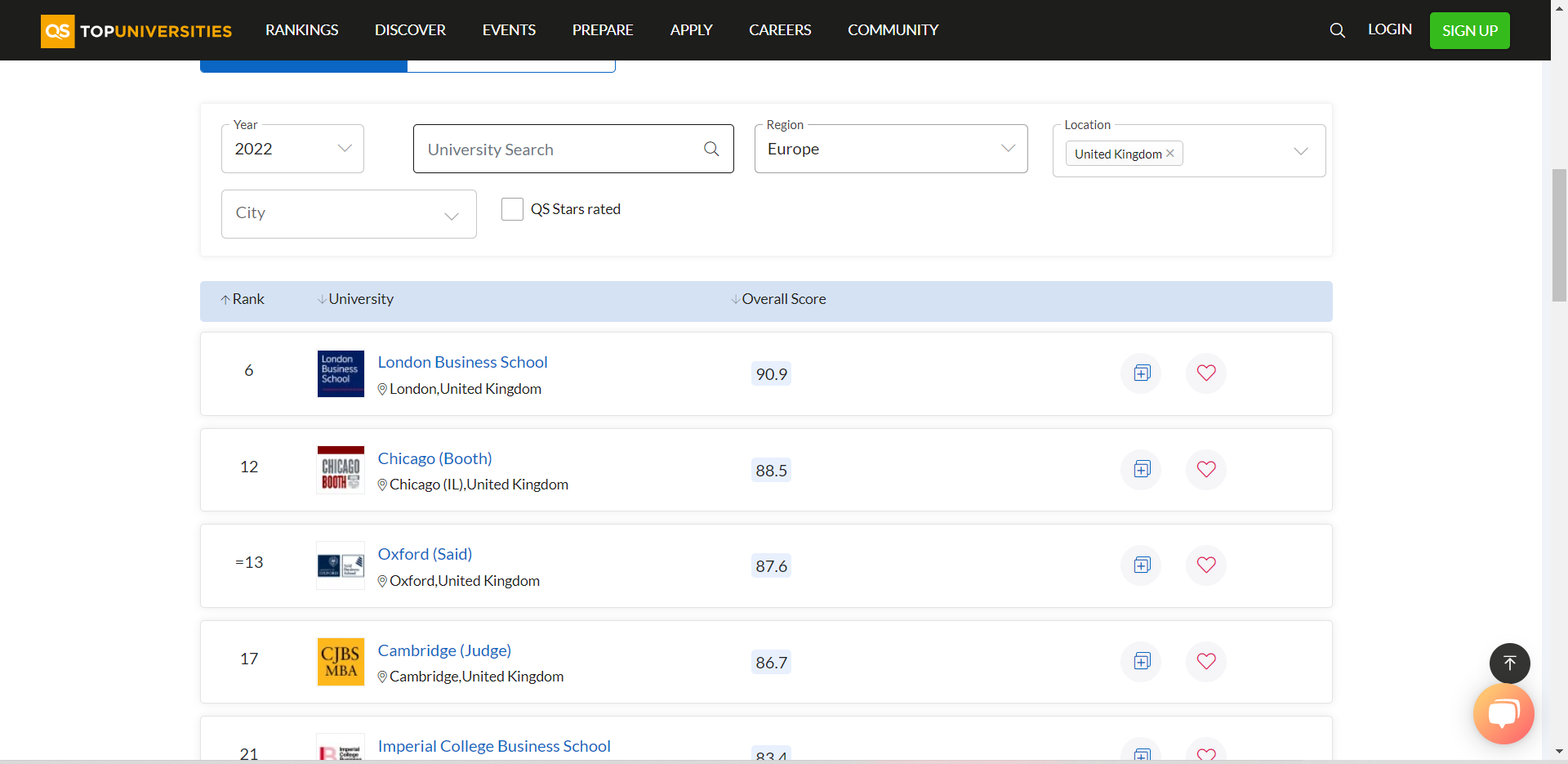This screenshot has width=1568, height=764.
Task: Open the London Business School link
Action: click(462, 362)
